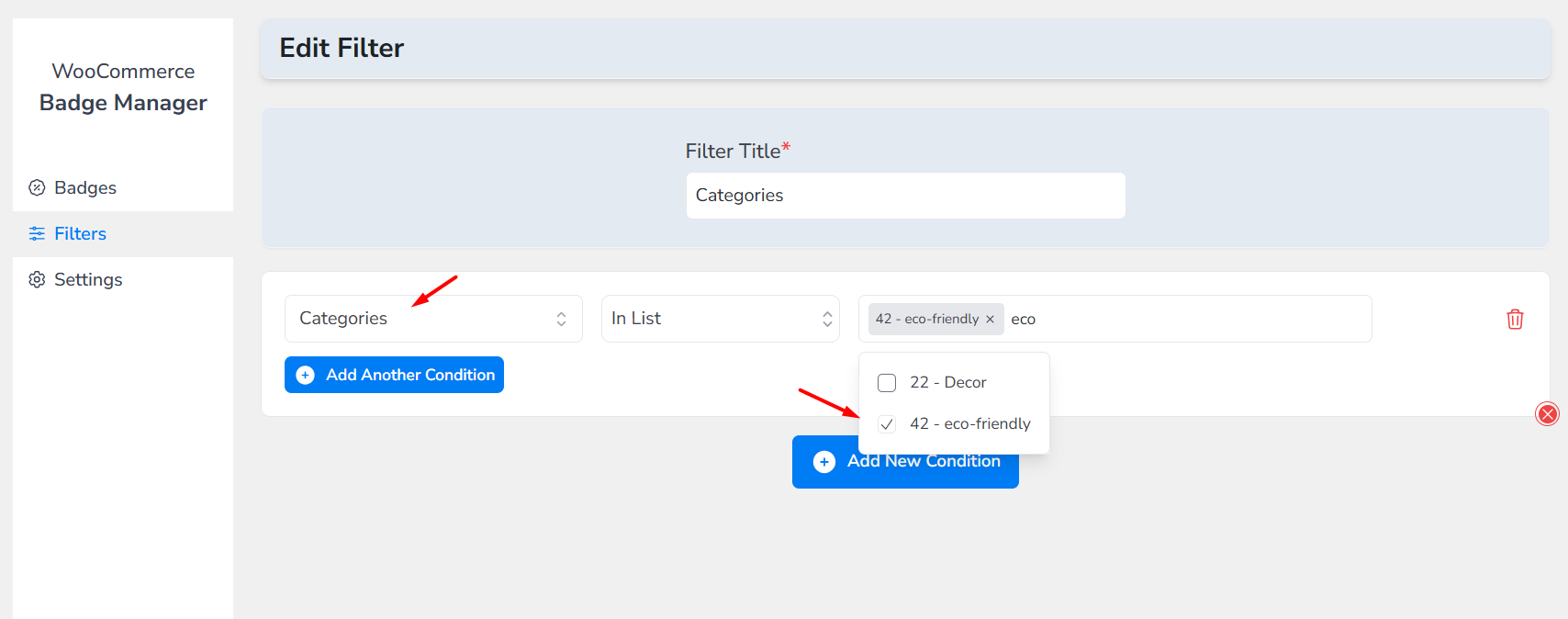Click the Badges icon in sidebar

click(x=37, y=188)
